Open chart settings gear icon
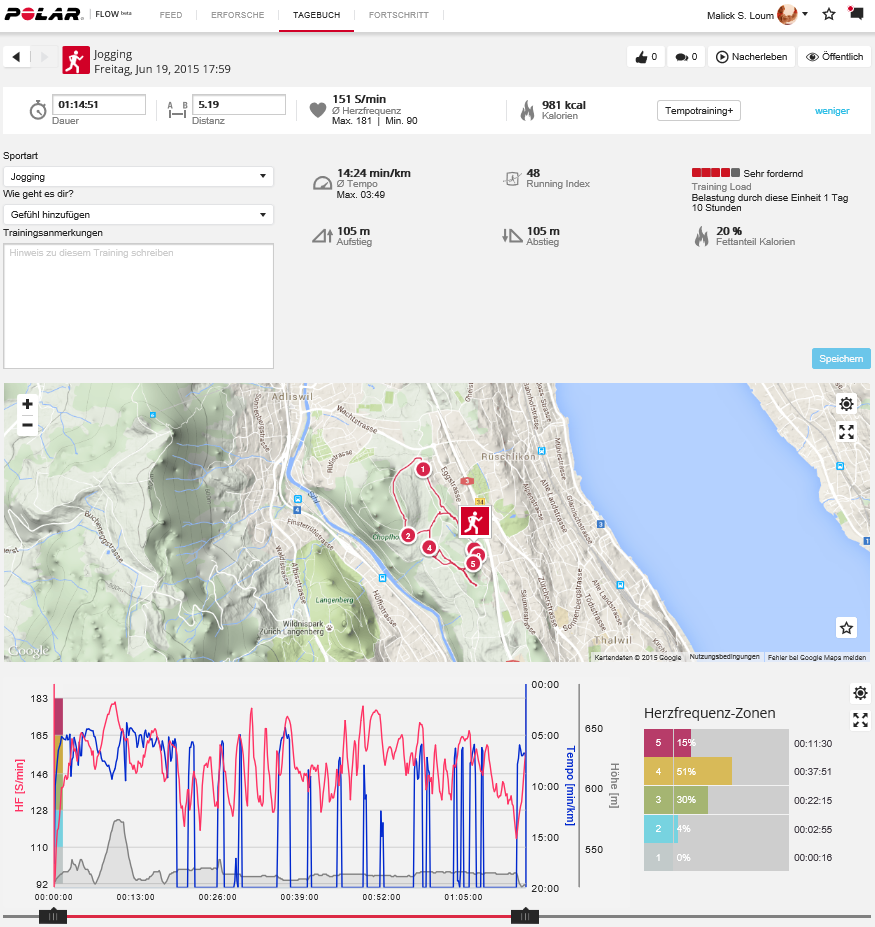 (860, 693)
